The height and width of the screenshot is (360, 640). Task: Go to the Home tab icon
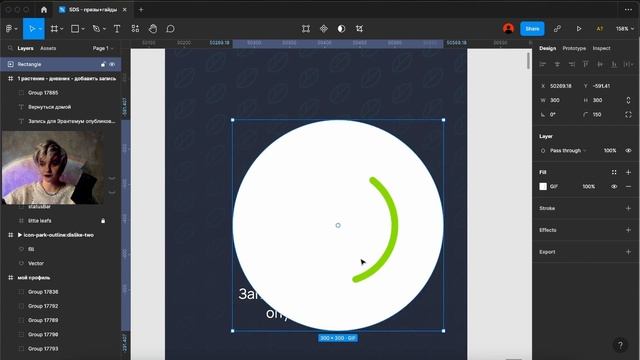44,9
